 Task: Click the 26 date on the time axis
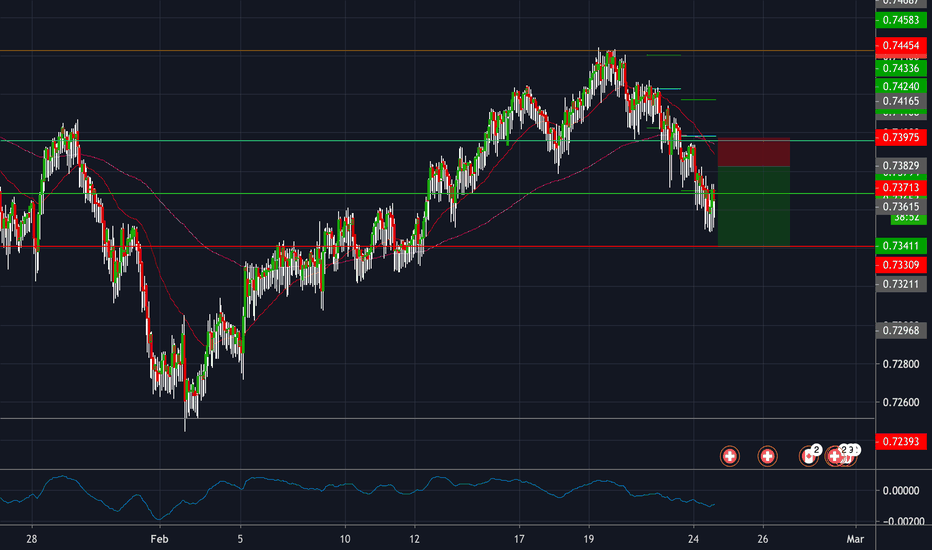point(763,539)
